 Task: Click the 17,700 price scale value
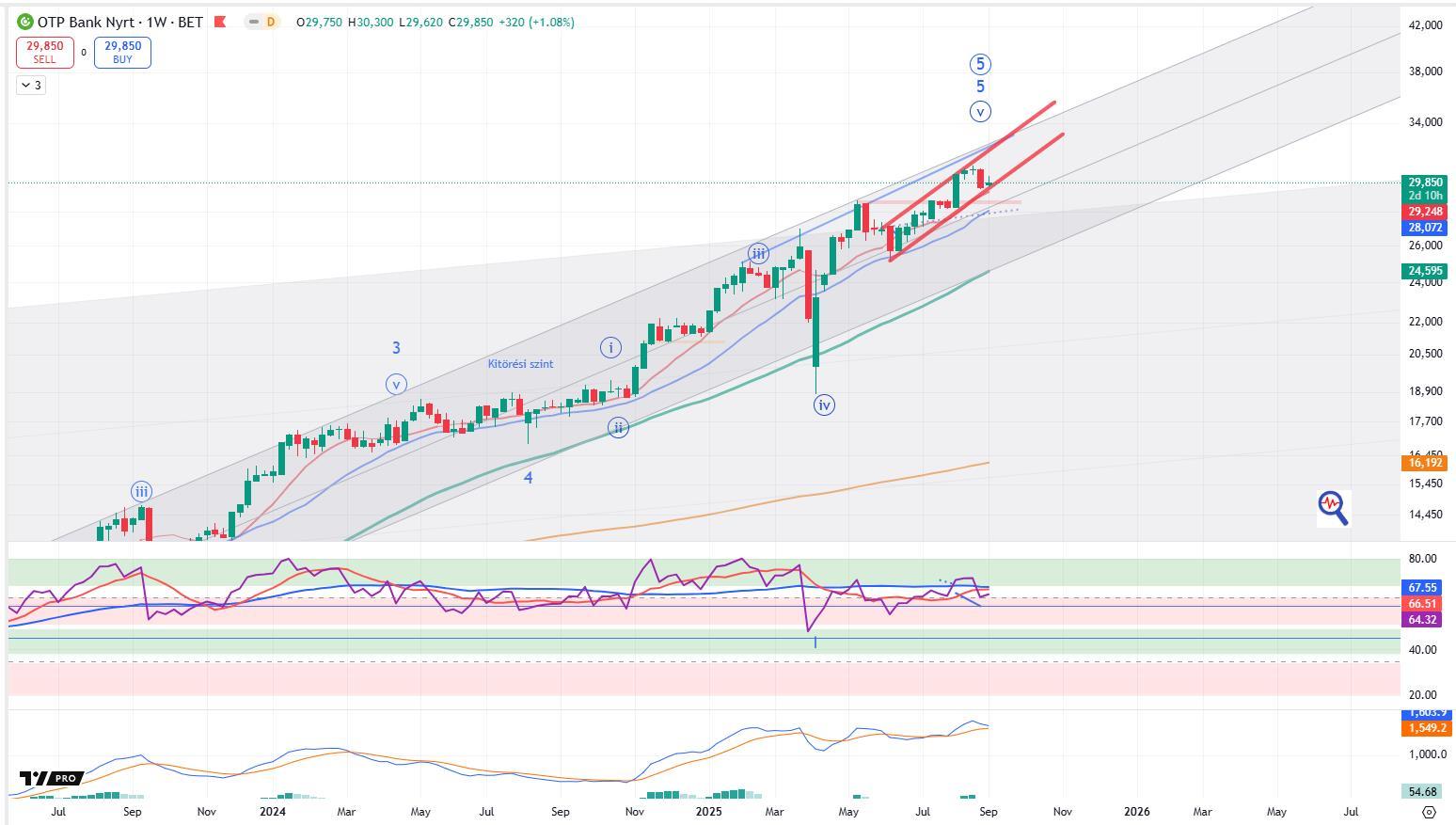(1426, 421)
